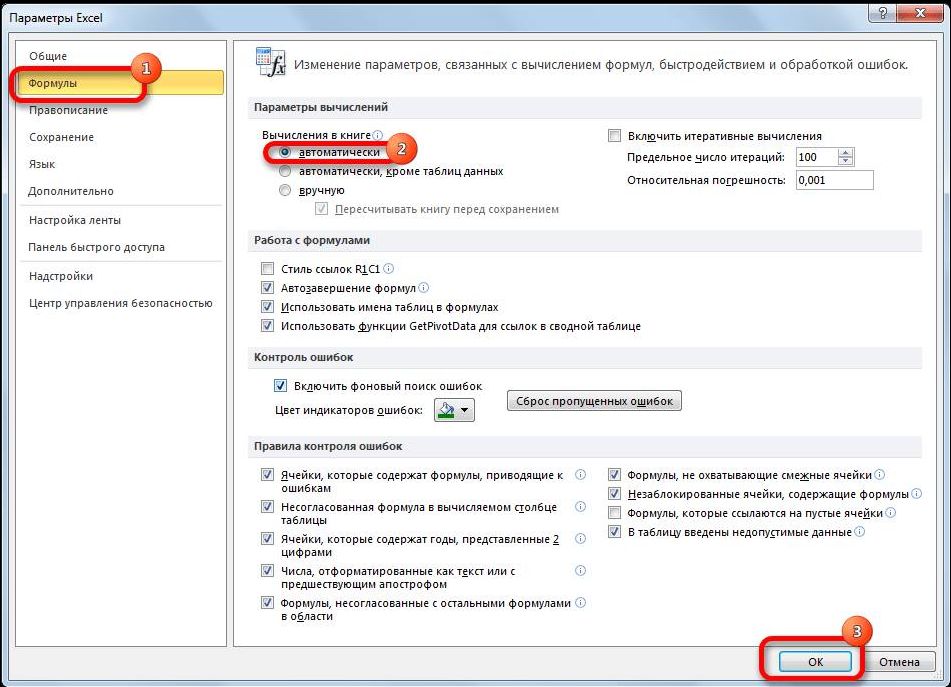
Task: Toggle Ячейки с годами, представленными 2 цифрами
Action: pos(267,538)
